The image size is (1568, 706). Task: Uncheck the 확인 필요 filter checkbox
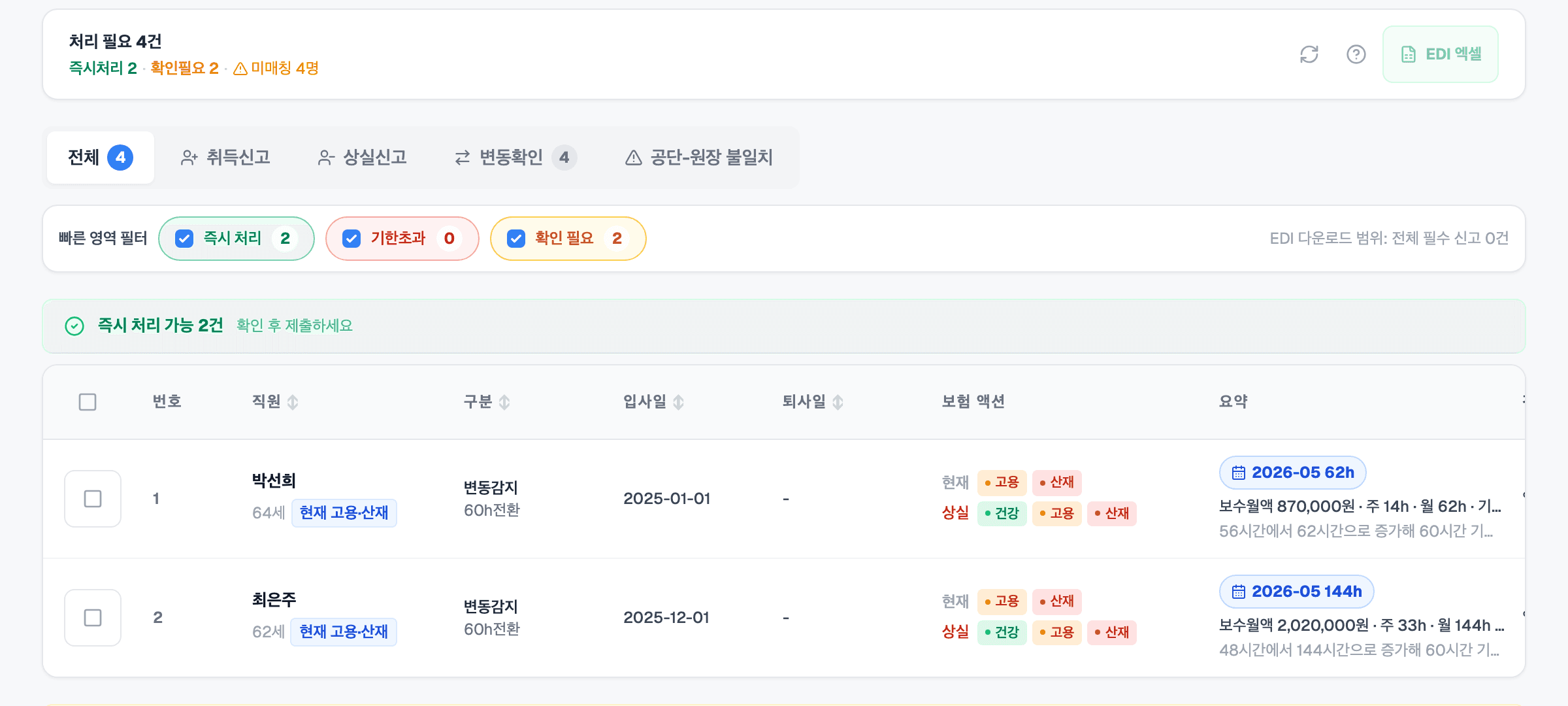click(516, 239)
